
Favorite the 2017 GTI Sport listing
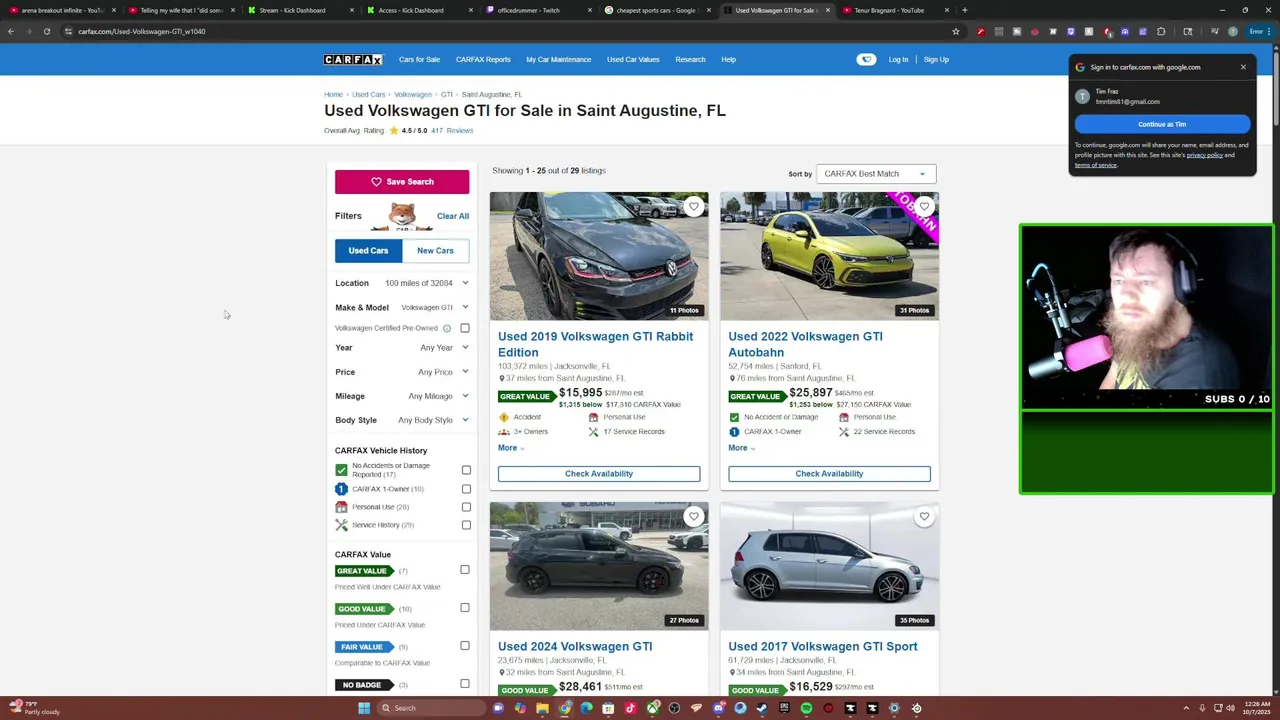924,517
